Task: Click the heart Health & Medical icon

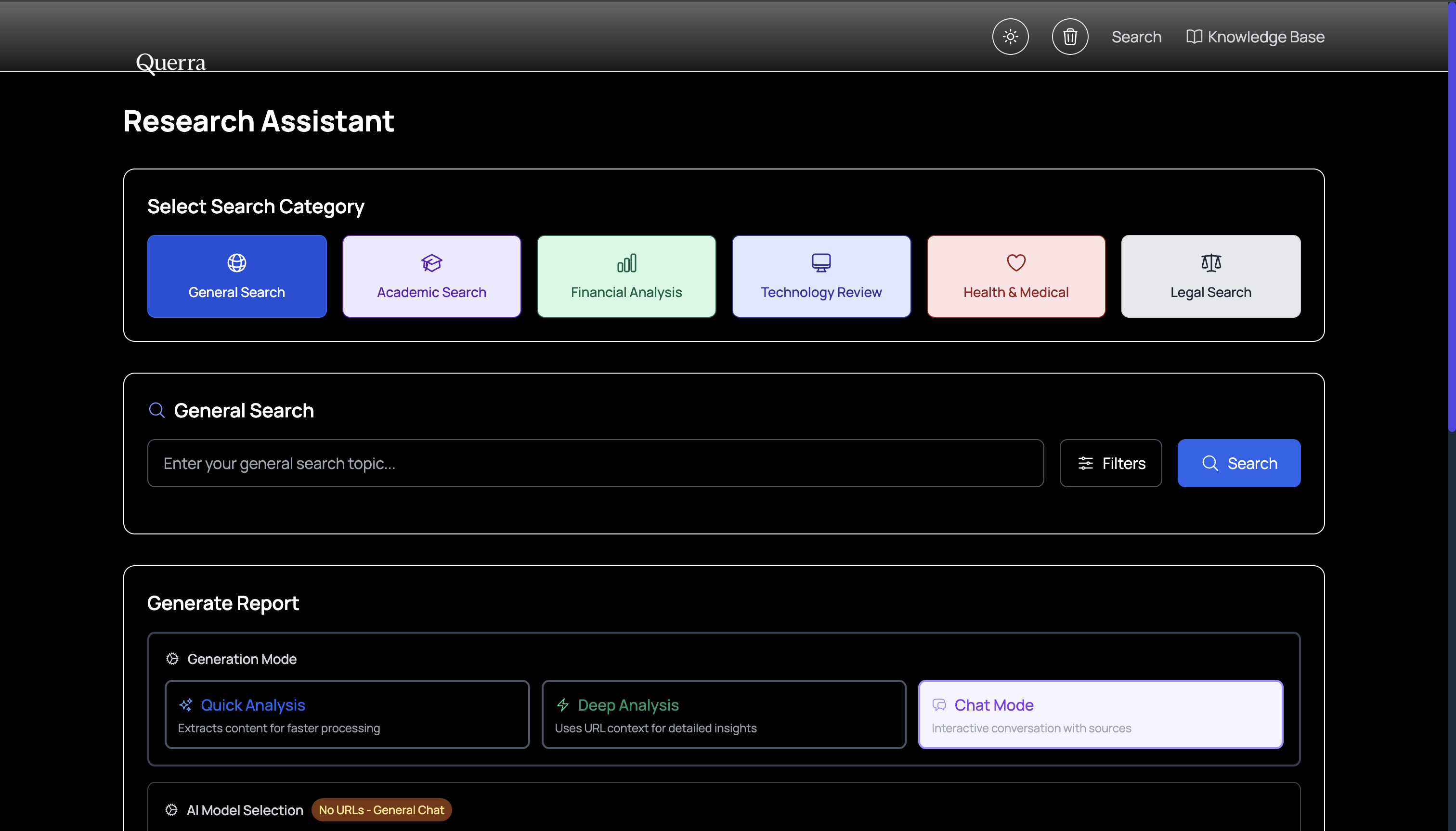Action: 1016,262
